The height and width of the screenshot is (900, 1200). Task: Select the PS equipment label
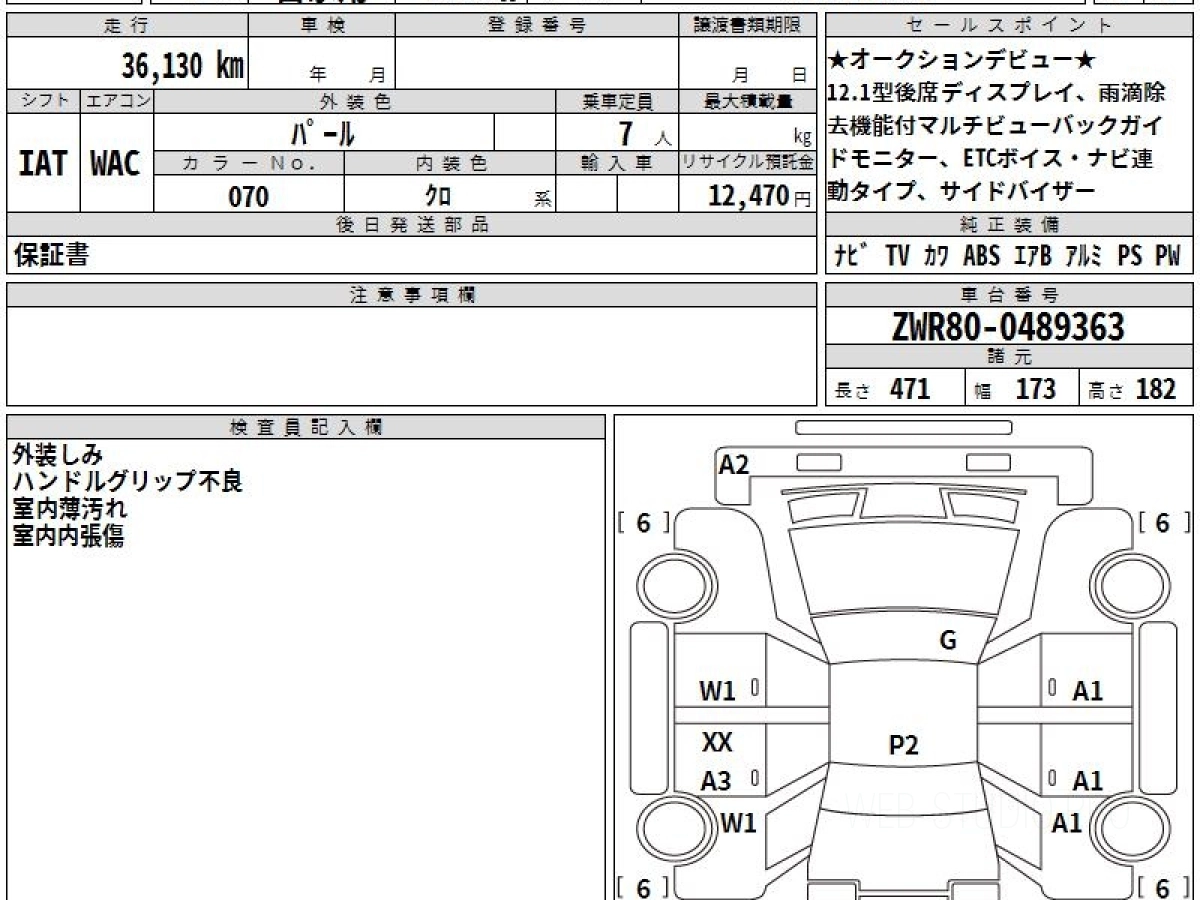[1130, 256]
